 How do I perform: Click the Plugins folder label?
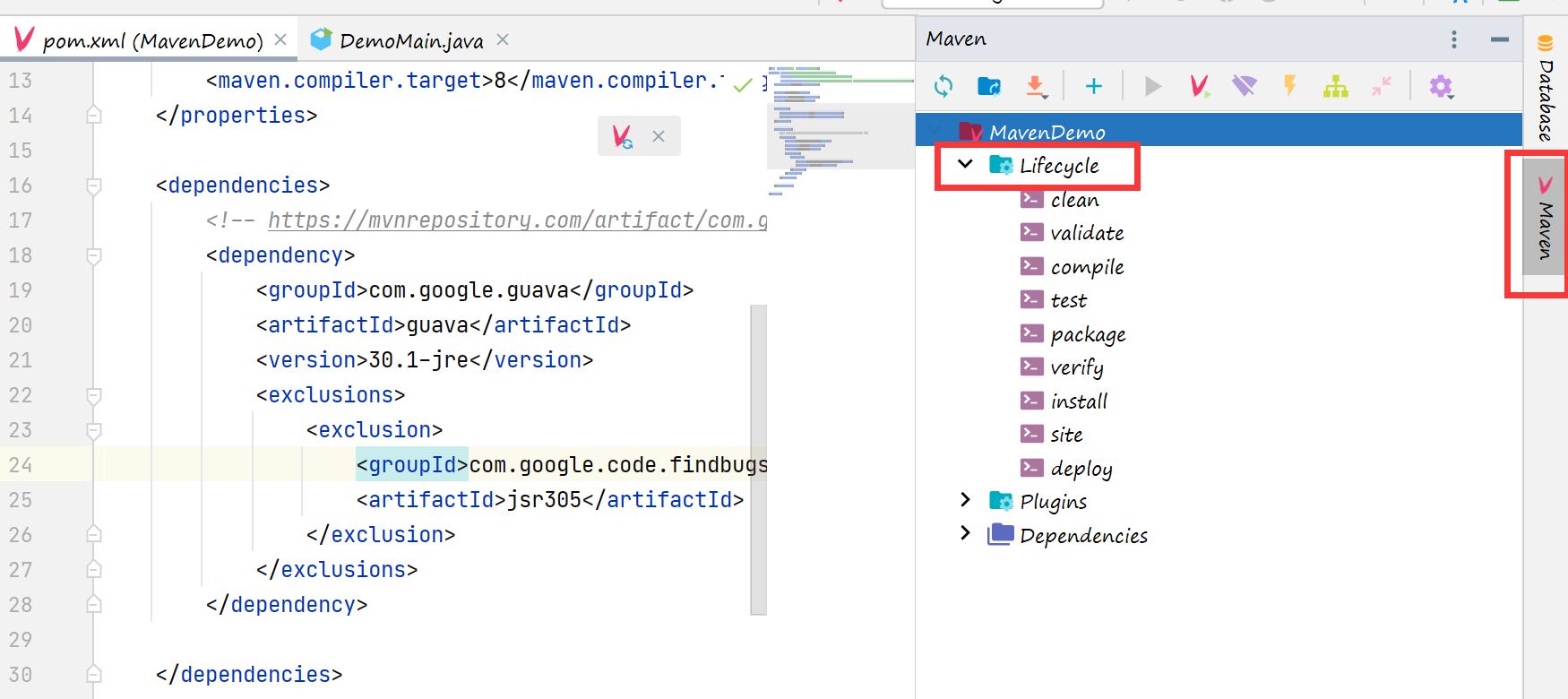point(1053,502)
